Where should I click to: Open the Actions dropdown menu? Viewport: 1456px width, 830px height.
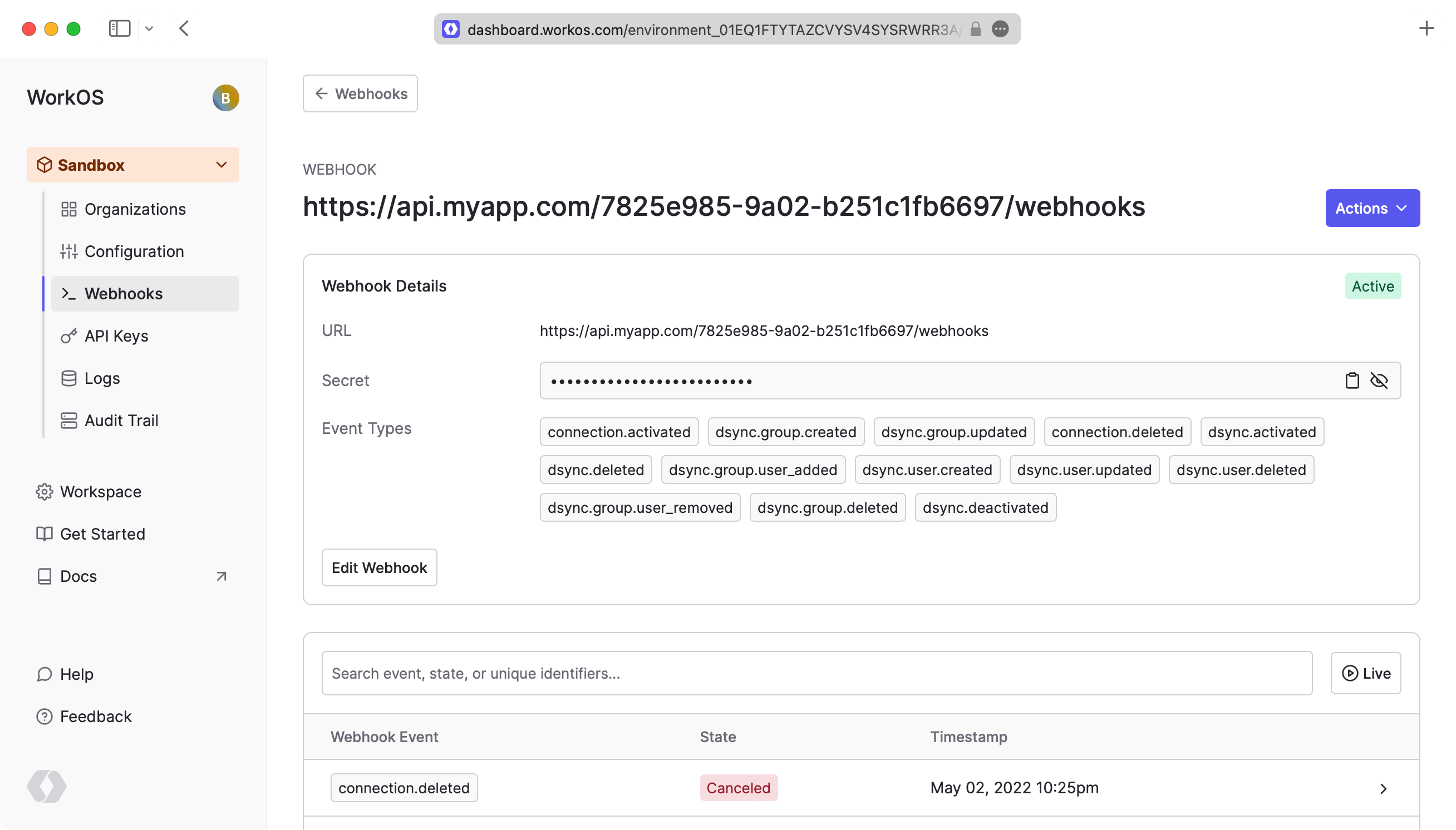pyautogui.click(x=1371, y=208)
